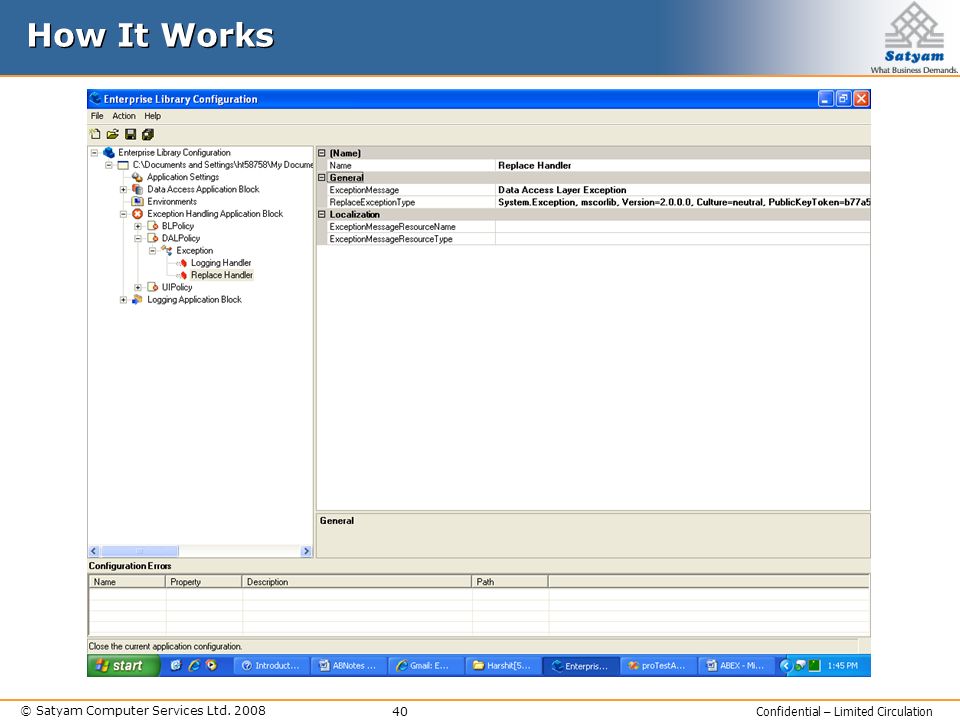Switch to the Gmail taskbar window

tap(426, 666)
